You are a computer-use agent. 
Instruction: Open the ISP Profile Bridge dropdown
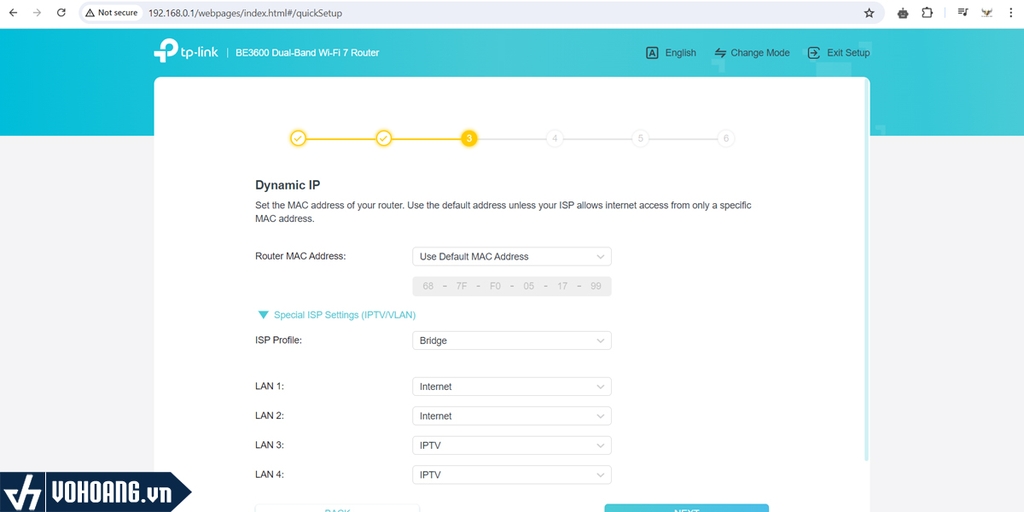(512, 341)
